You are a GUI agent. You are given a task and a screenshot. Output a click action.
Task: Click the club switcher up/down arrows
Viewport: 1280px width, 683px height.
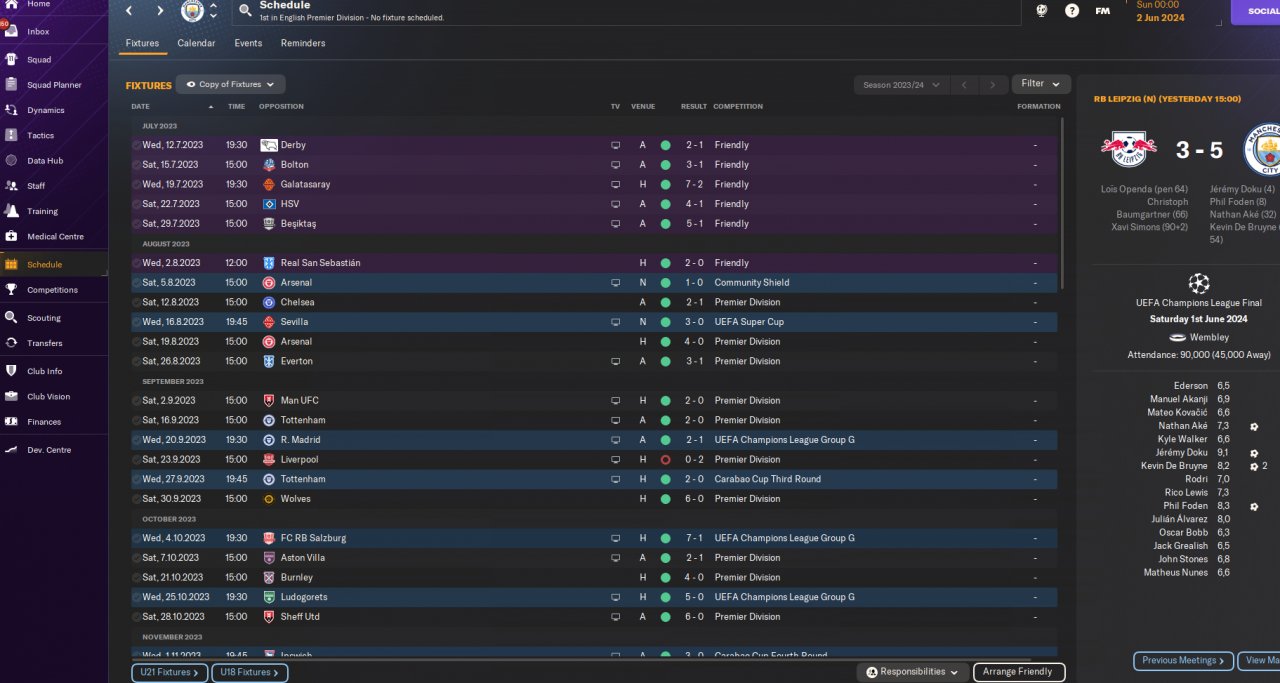click(x=213, y=11)
